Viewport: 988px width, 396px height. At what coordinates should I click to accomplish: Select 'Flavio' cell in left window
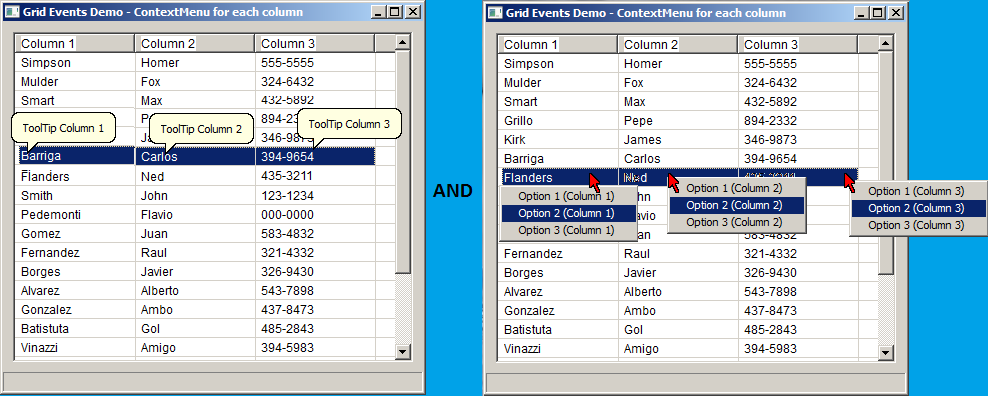point(195,215)
